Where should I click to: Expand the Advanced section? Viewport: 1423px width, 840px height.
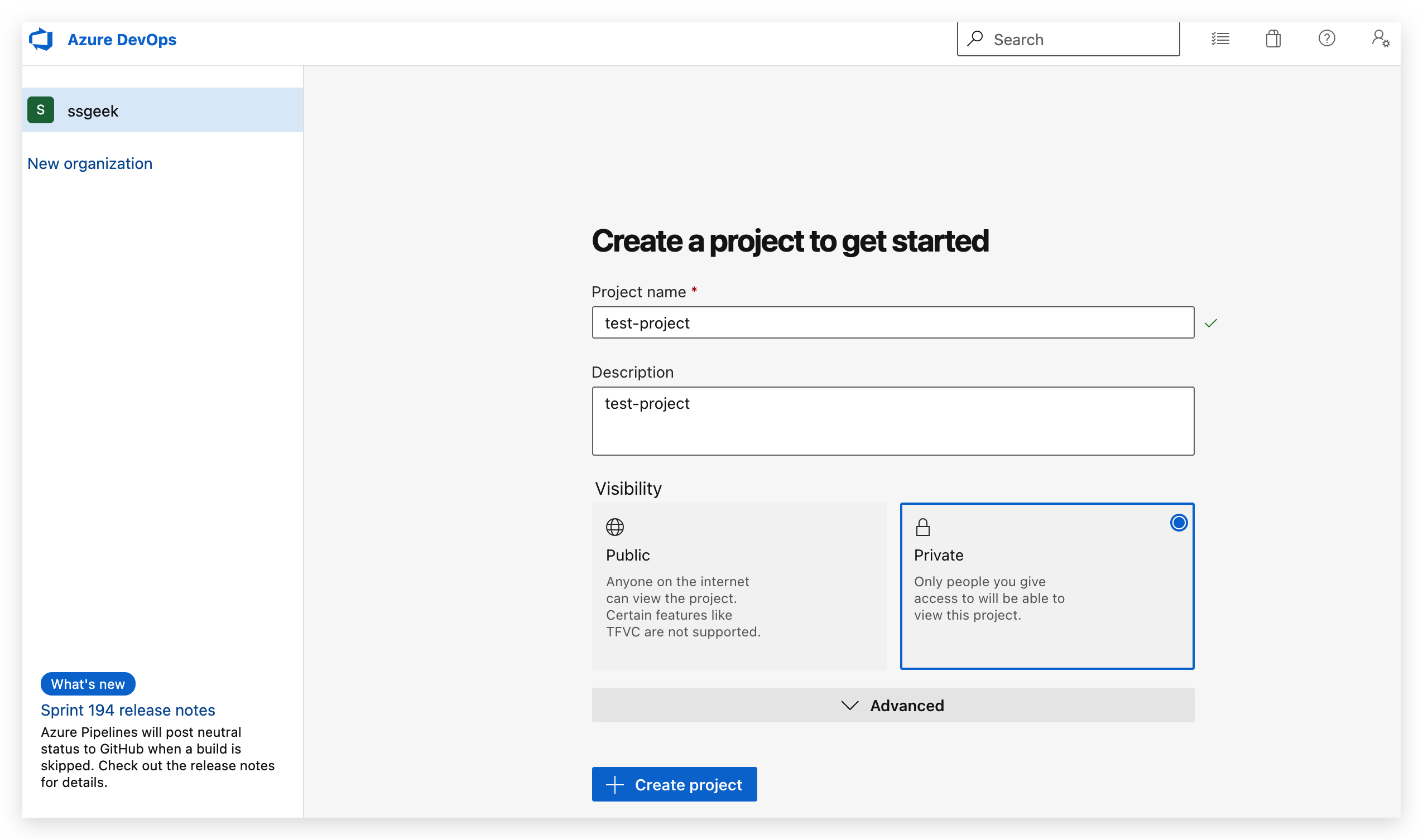(x=892, y=704)
